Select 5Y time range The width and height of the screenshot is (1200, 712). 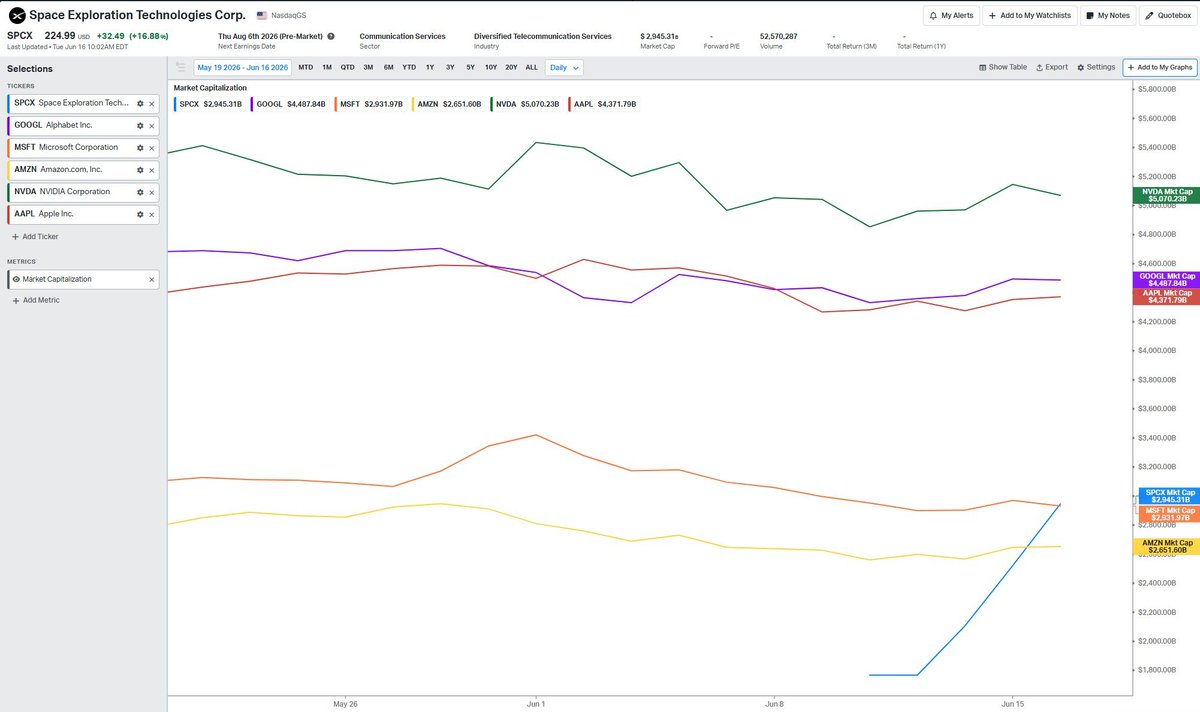(x=470, y=67)
